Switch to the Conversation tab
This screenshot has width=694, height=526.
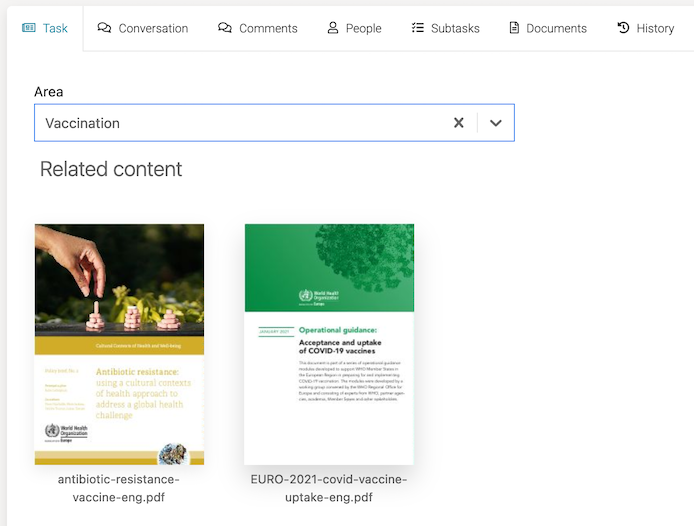[143, 28]
